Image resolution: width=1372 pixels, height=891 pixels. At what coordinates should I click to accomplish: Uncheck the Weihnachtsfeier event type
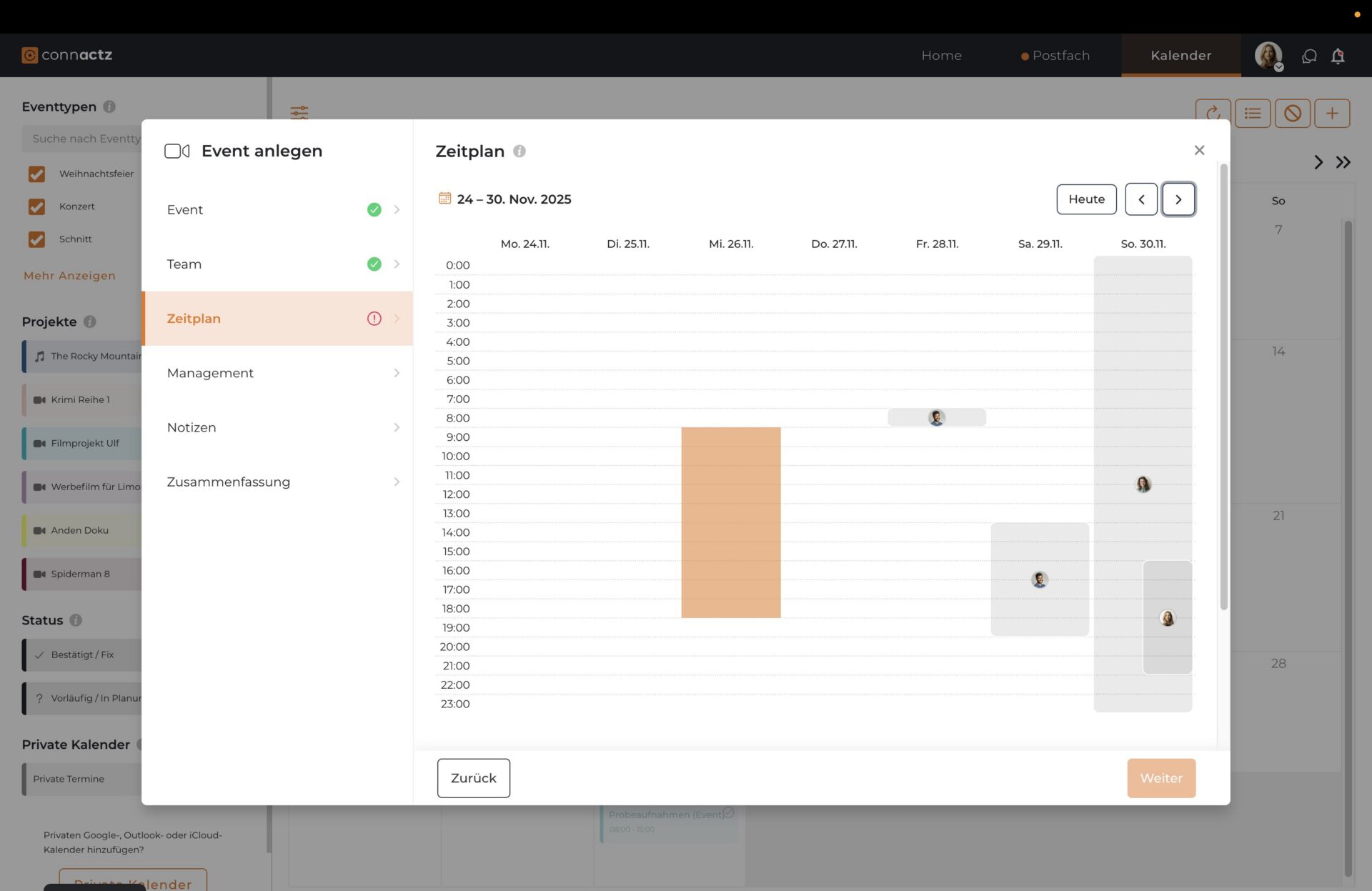pyautogui.click(x=36, y=174)
